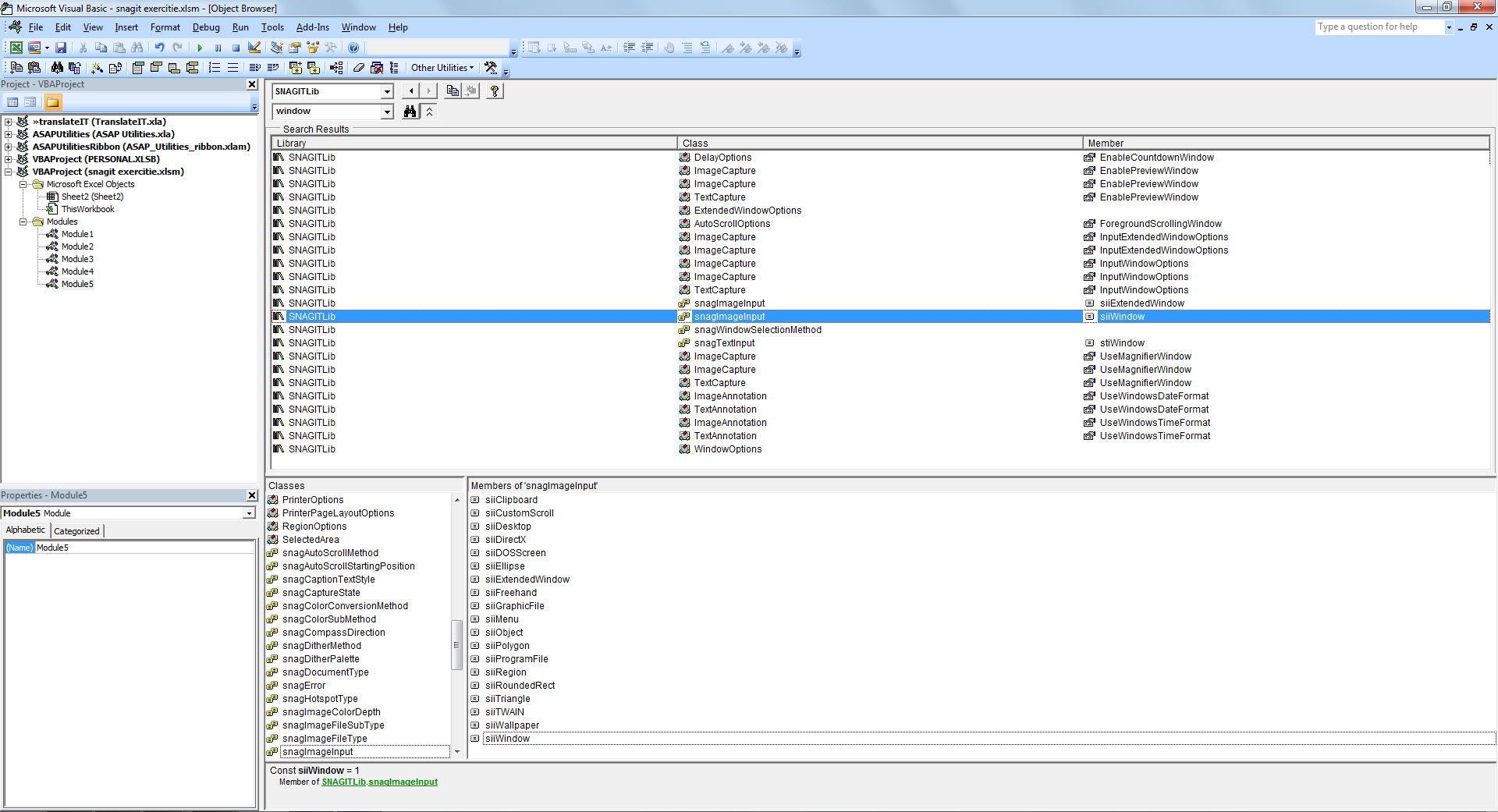Viewport: 1498px width, 812px height.
Task: Click the Object Browser yellow Help icon
Action: [x=495, y=91]
